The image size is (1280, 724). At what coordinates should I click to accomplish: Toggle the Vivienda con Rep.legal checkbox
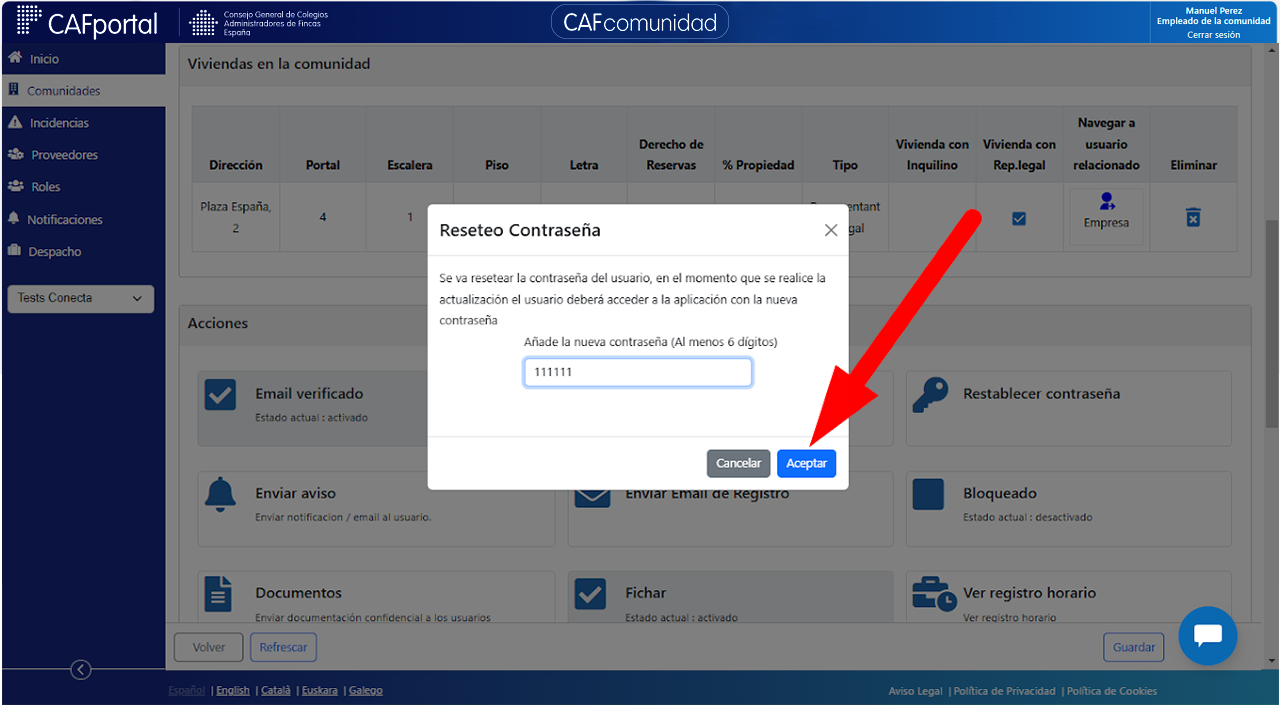pos(1019,218)
